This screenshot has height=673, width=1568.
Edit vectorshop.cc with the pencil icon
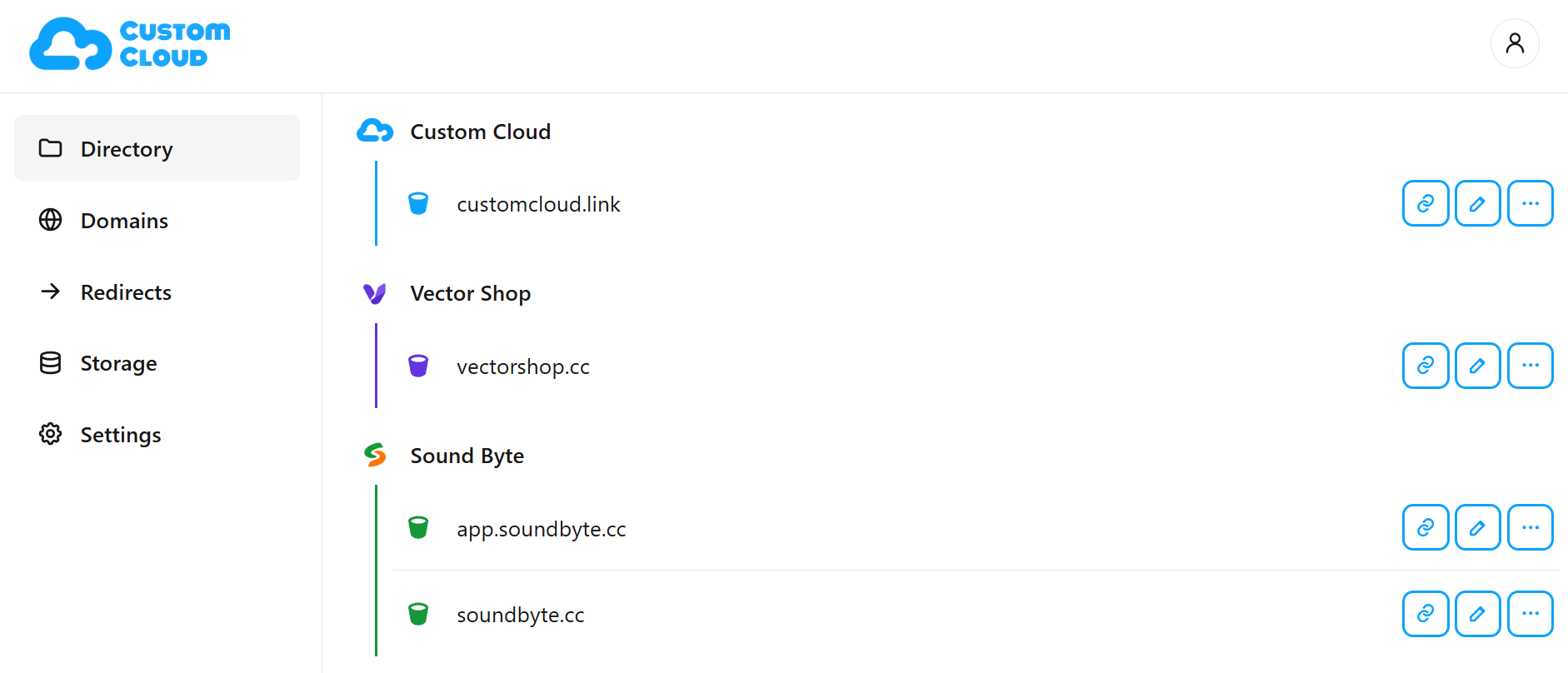[x=1477, y=366]
